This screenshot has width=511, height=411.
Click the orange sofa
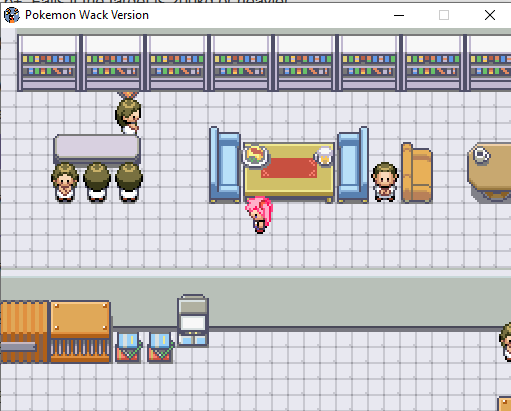pos(417,173)
